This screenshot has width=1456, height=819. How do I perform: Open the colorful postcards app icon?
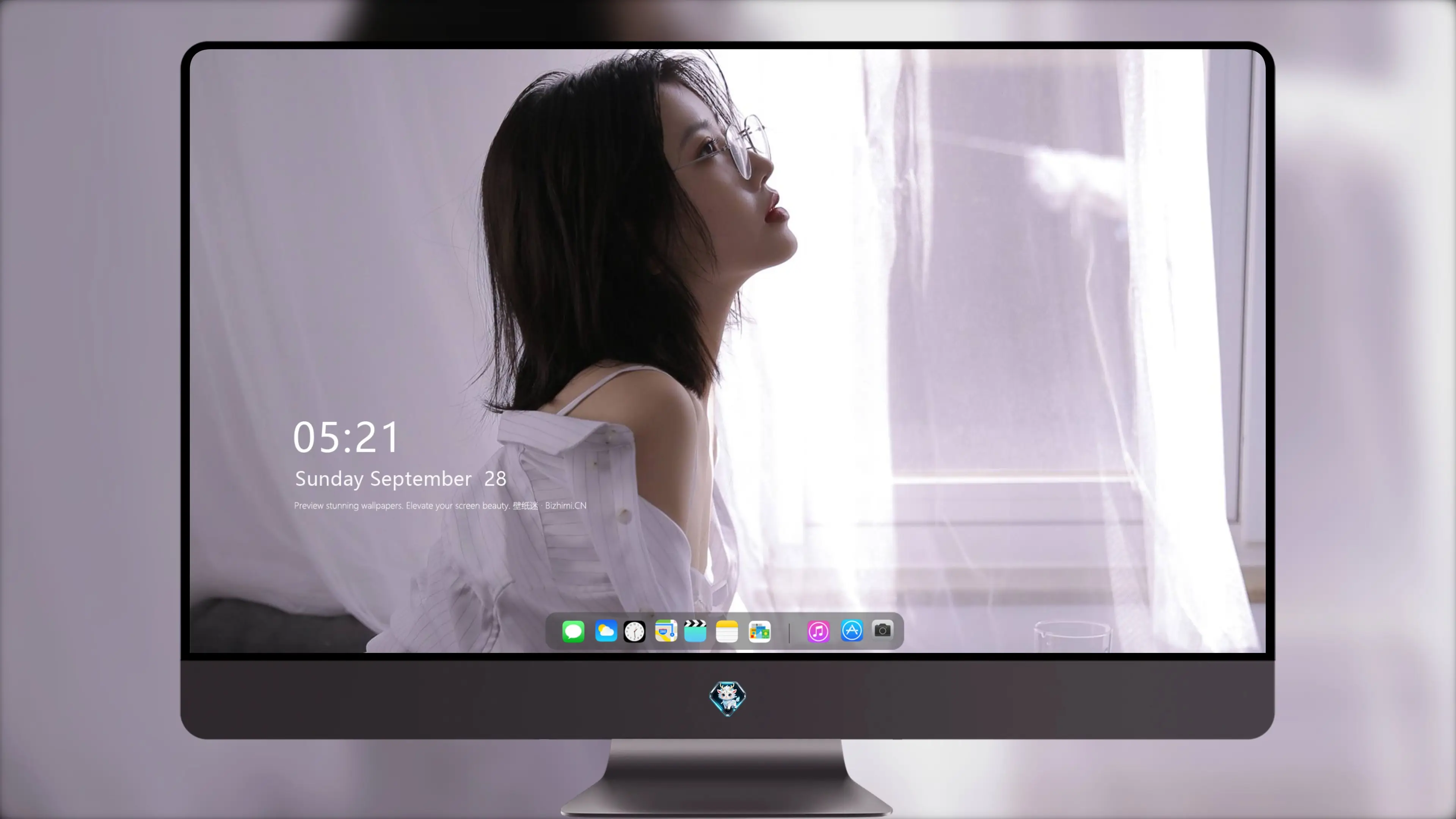coord(759,631)
